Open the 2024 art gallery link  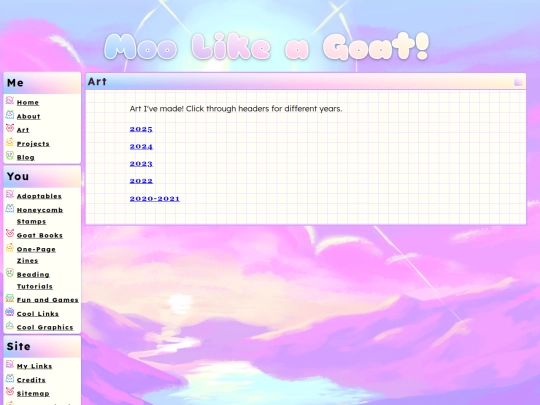(x=141, y=146)
